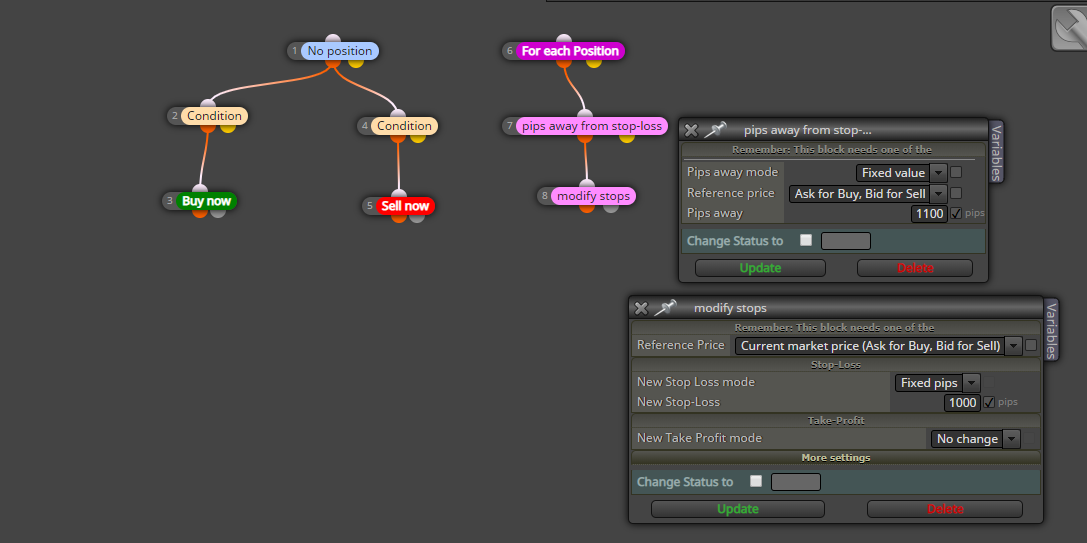Image resolution: width=1087 pixels, height=543 pixels.
Task: Select the red Sell now block
Action: point(406,206)
